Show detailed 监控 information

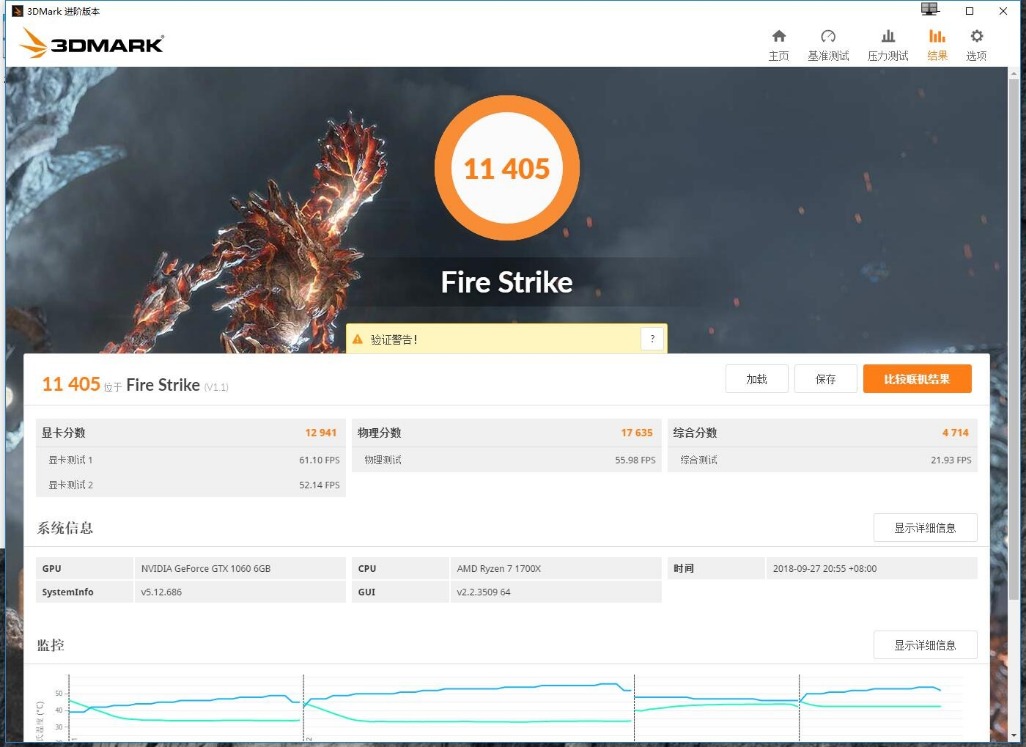coord(925,644)
